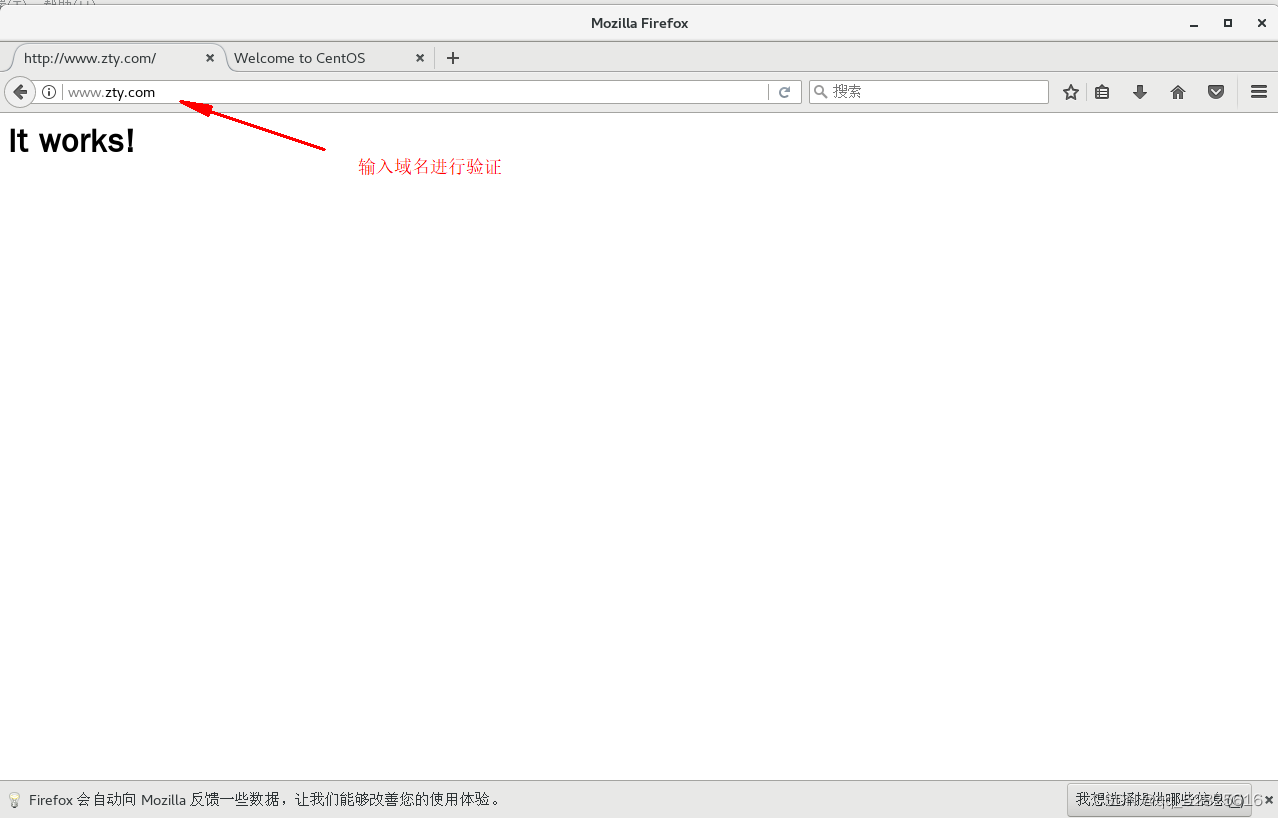Viewport: 1278px width, 818px height.
Task: Open the Pocket icon
Action: [1216, 92]
